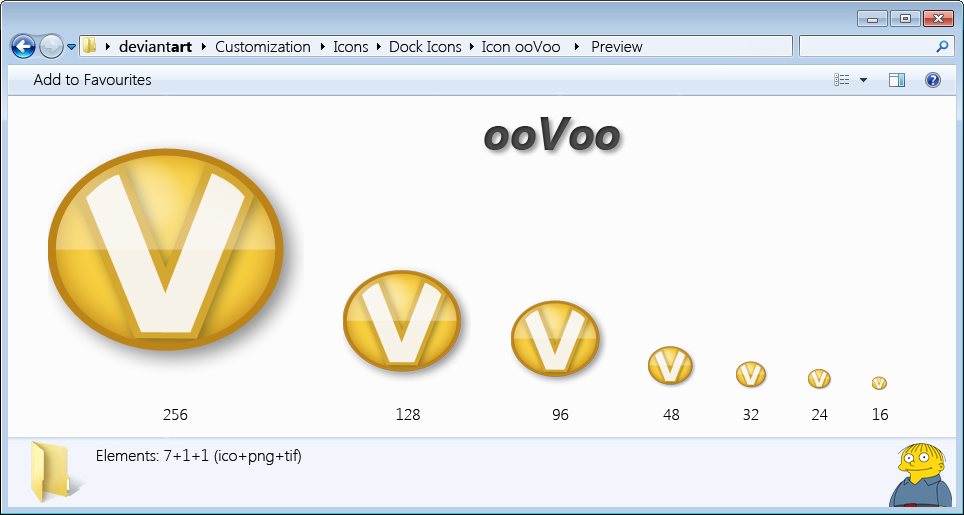Click the 16 size label
964x515 pixels.
pos(880,415)
